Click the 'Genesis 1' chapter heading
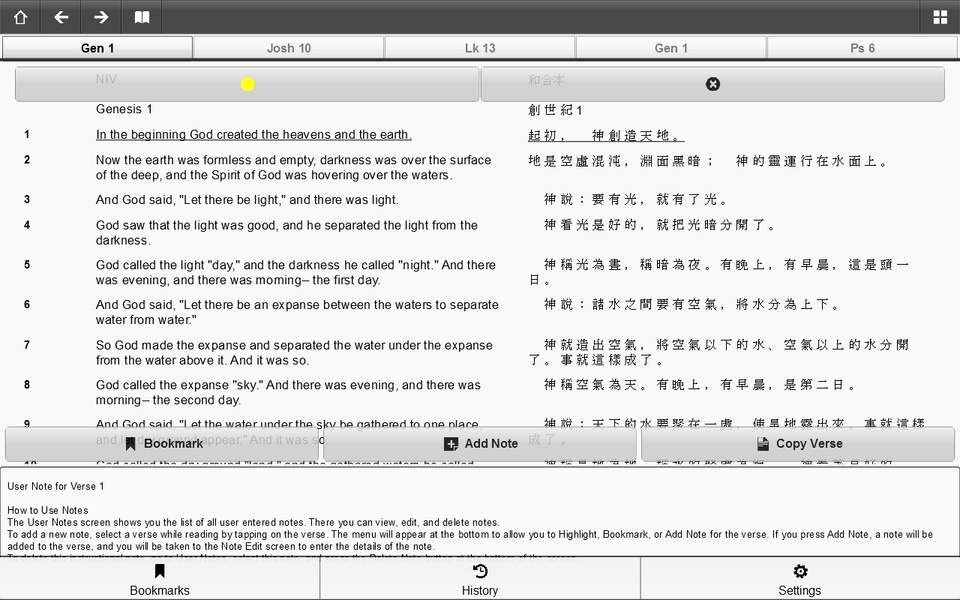This screenshot has width=960, height=600. pos(124,109)
